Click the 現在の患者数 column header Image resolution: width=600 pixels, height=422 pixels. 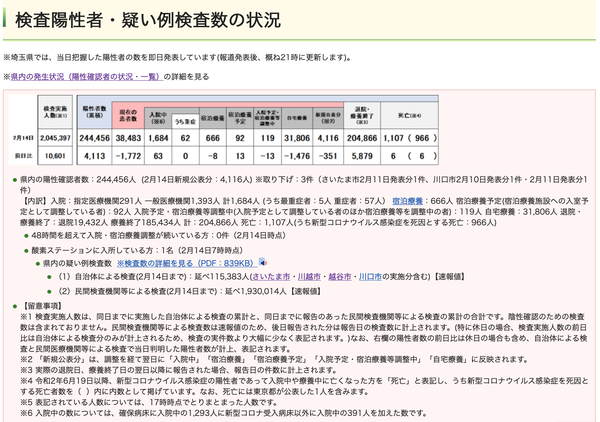(x=128, y=115)
